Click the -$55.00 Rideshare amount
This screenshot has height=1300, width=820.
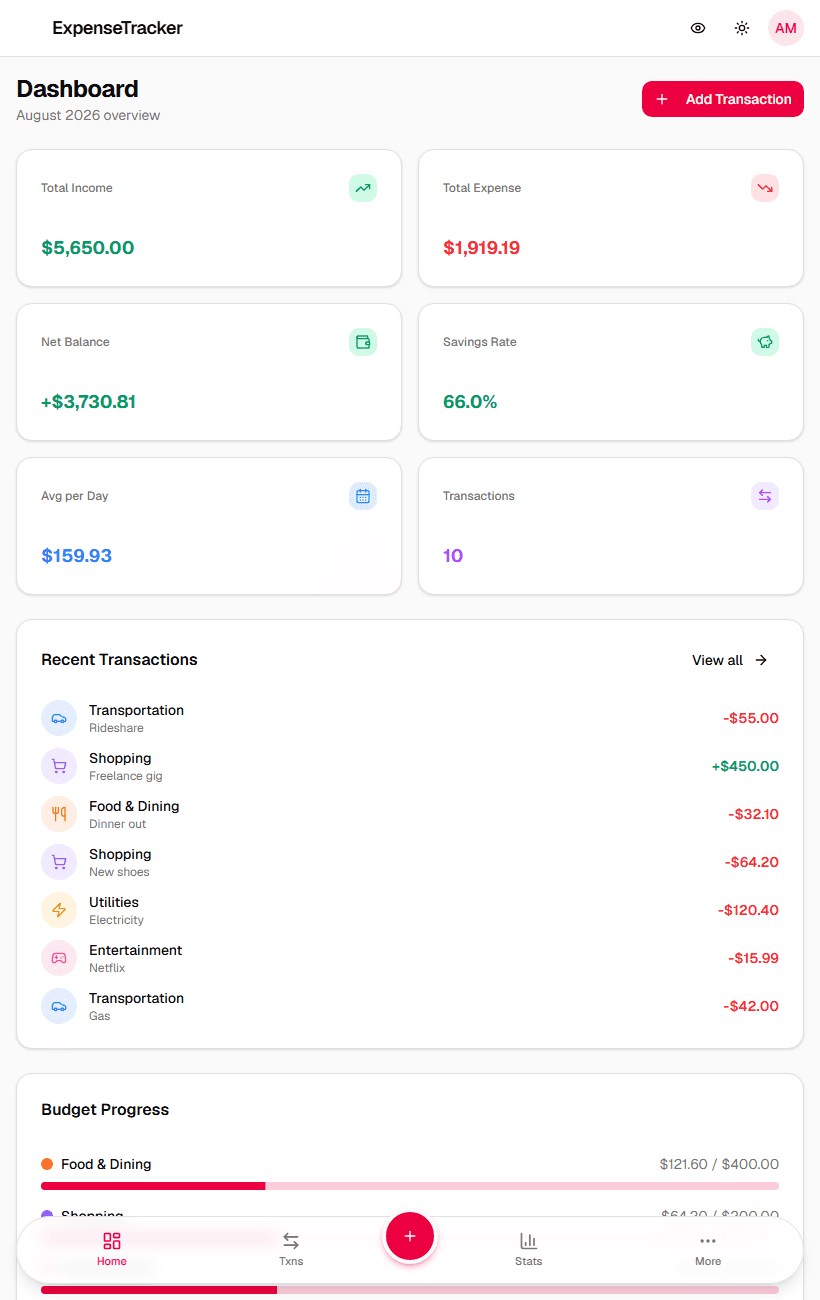(x=751, y=718)
